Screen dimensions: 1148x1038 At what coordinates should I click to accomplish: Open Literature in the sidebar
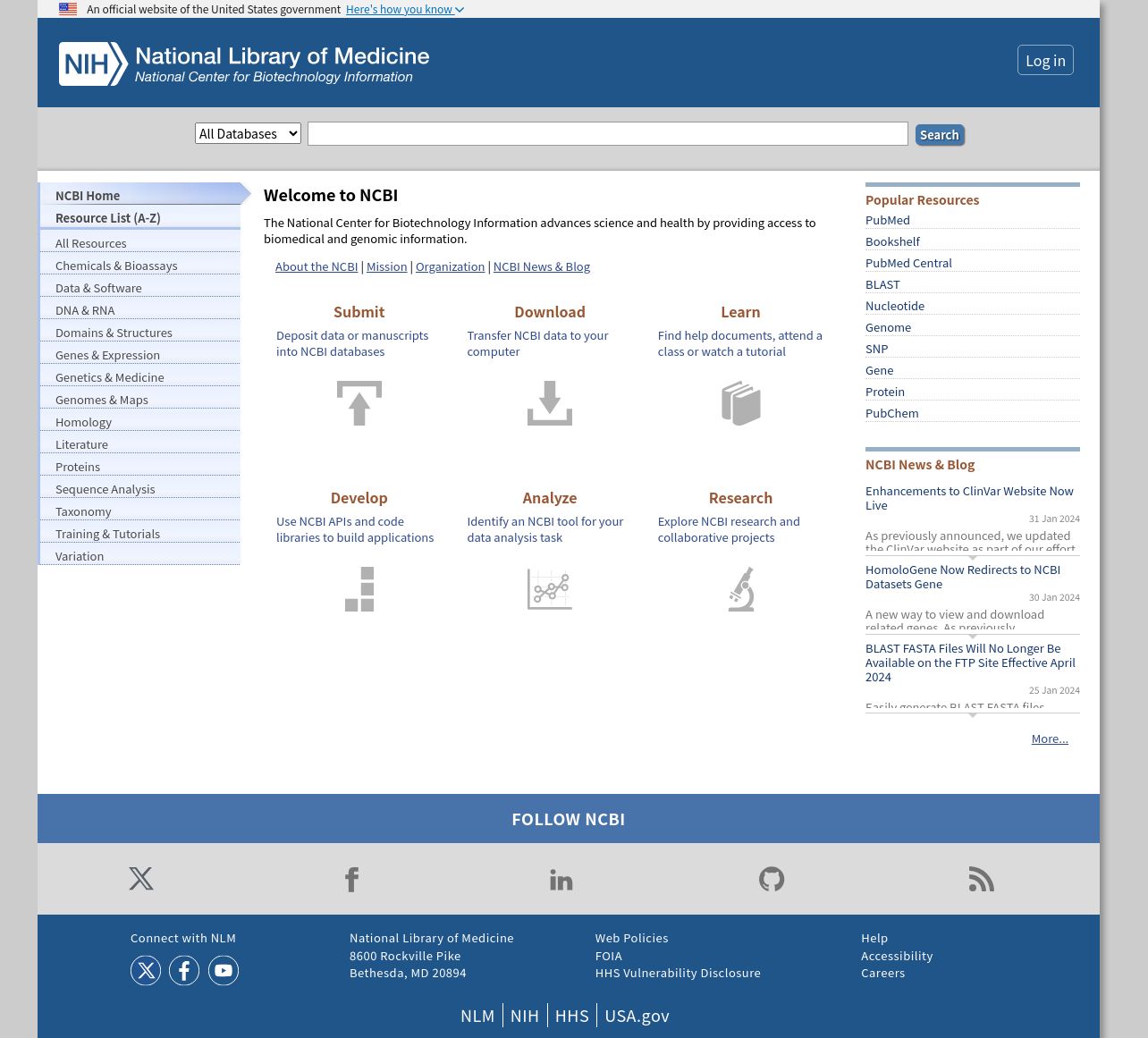coord(140,443)
